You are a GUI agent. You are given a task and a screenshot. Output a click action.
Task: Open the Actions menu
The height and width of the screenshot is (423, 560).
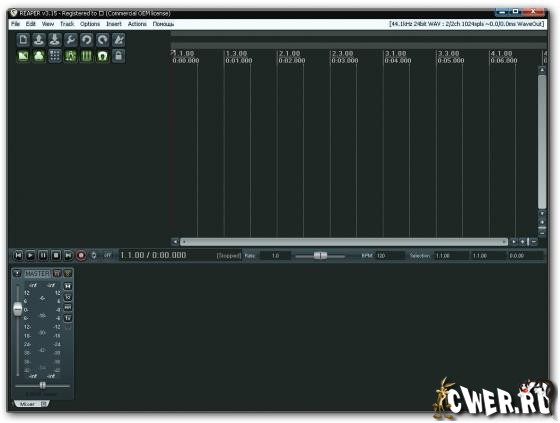tap(137, 24)
